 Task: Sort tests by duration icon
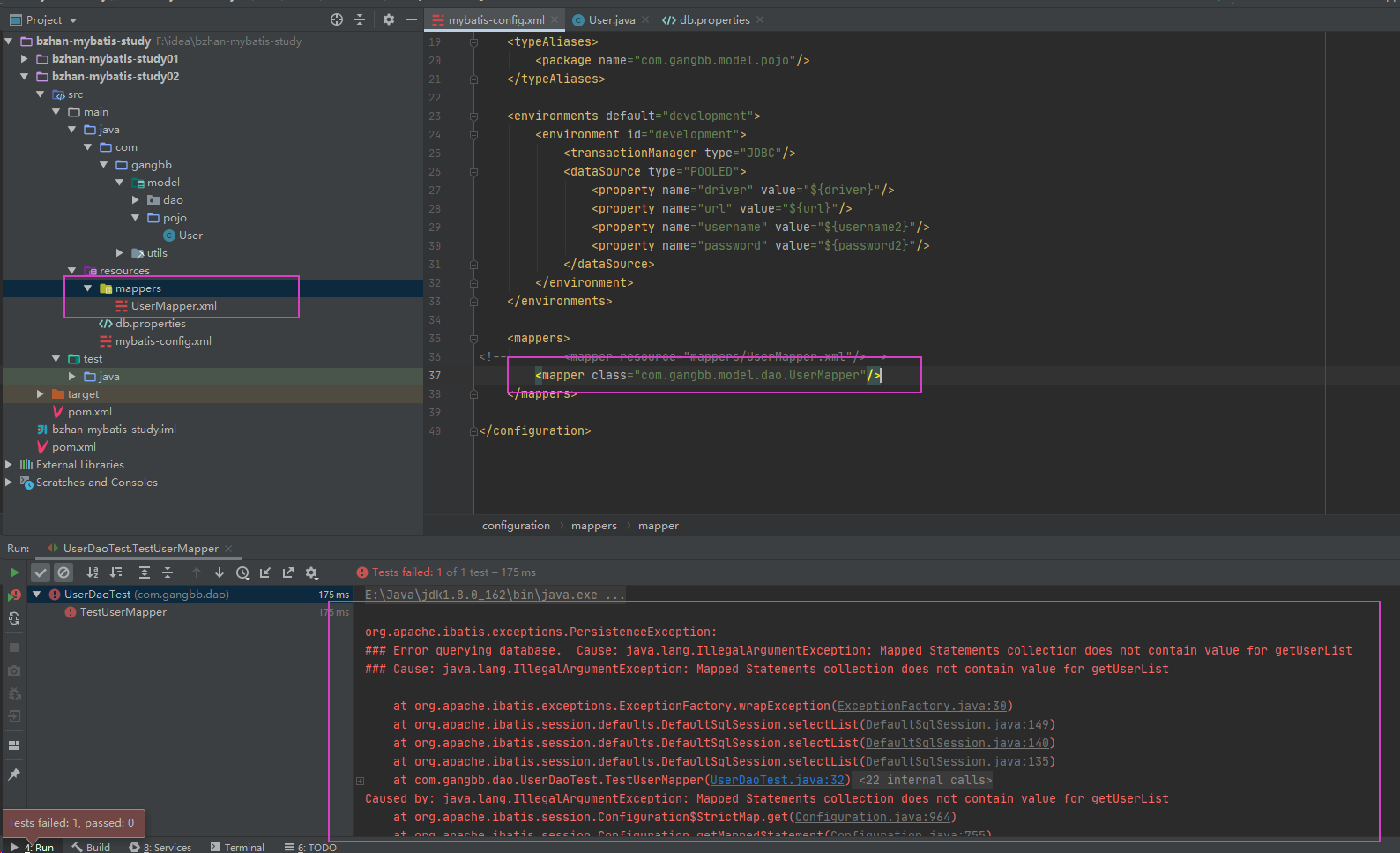(115, 572)
